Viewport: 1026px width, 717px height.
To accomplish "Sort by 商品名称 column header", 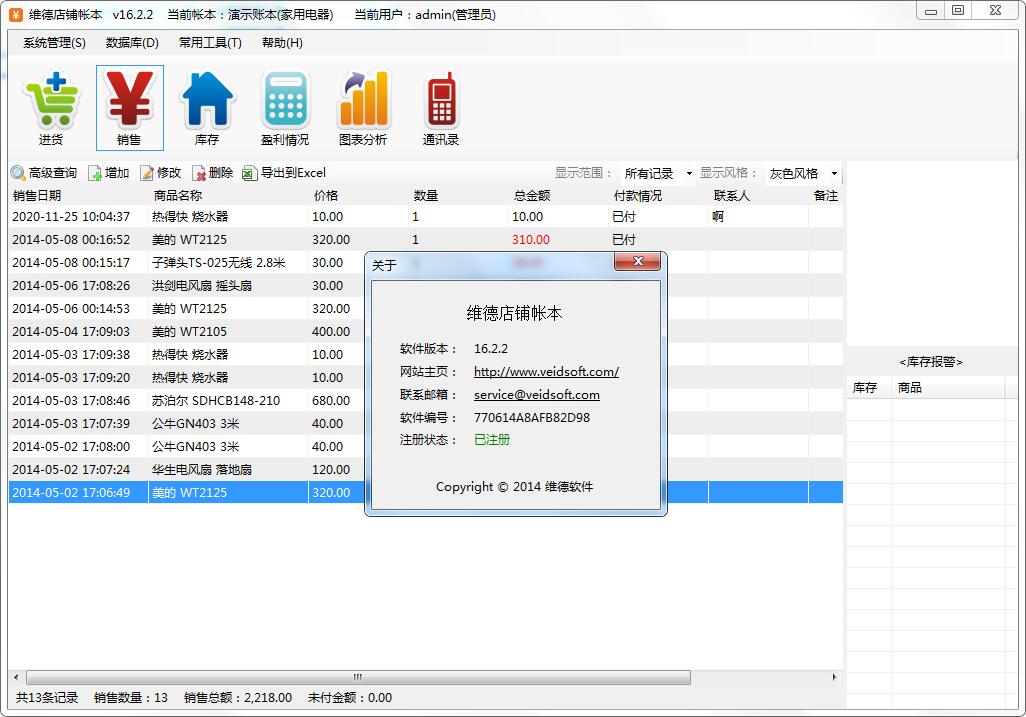I will coord(229,196).
